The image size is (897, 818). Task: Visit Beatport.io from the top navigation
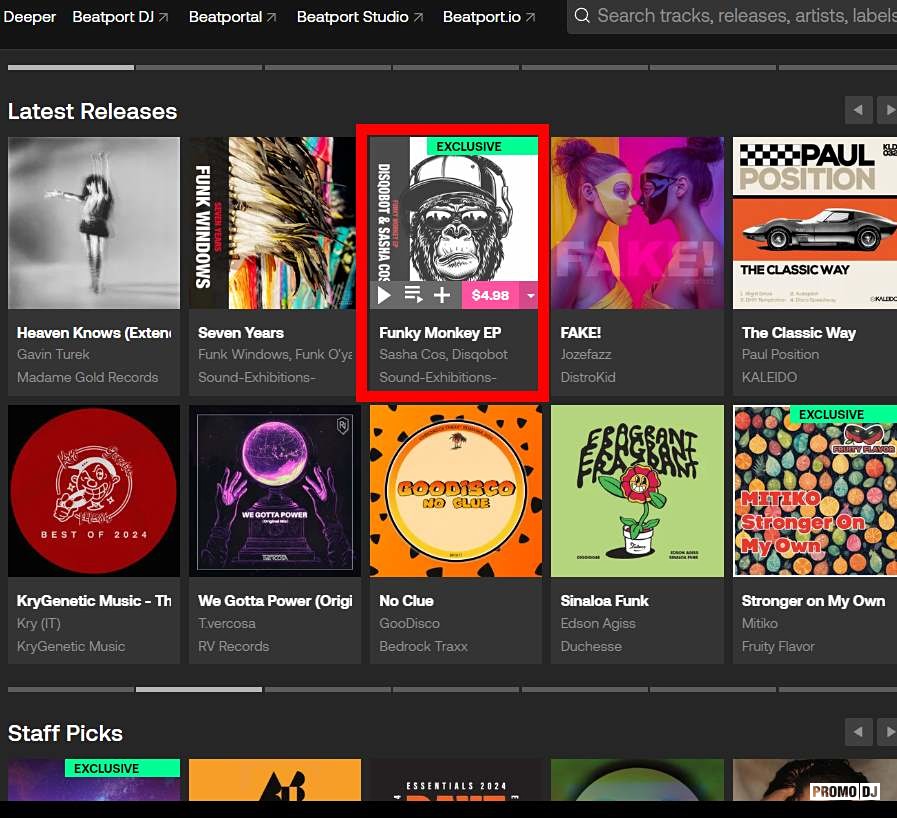click(489, 17)
